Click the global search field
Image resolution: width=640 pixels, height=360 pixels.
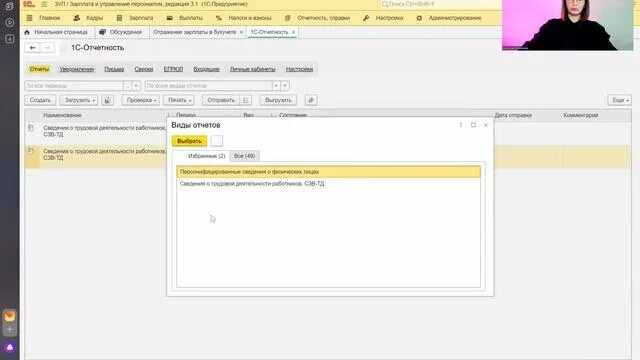pos(441,4)
